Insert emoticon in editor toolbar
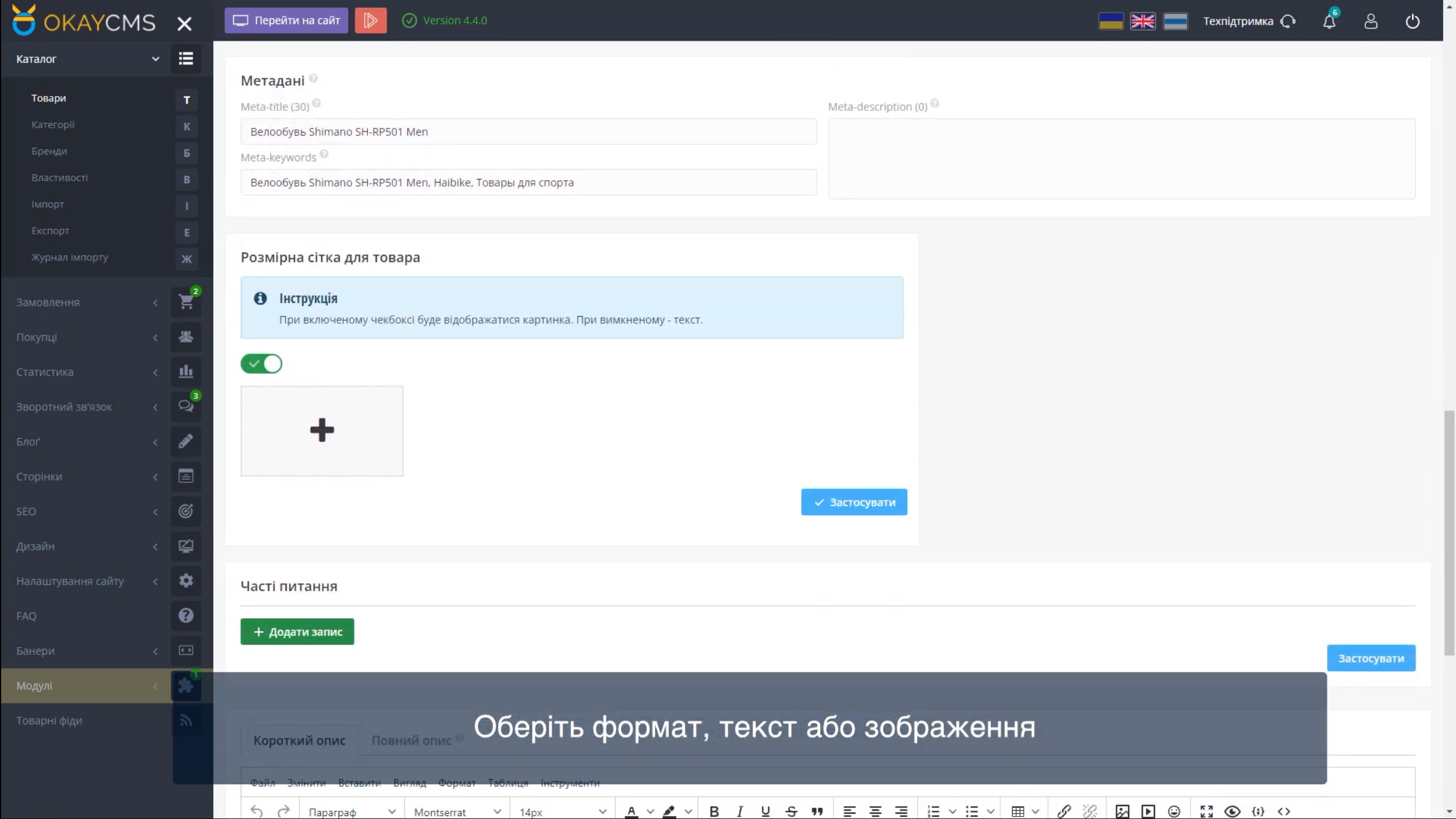 point(1174,811)
